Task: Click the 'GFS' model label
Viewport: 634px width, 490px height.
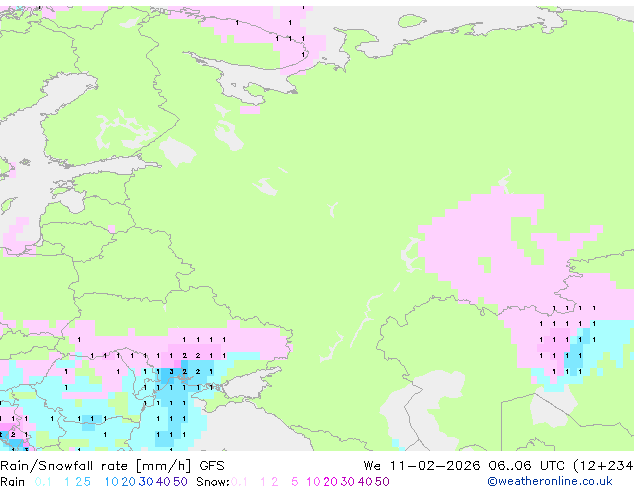Action: 212,466
